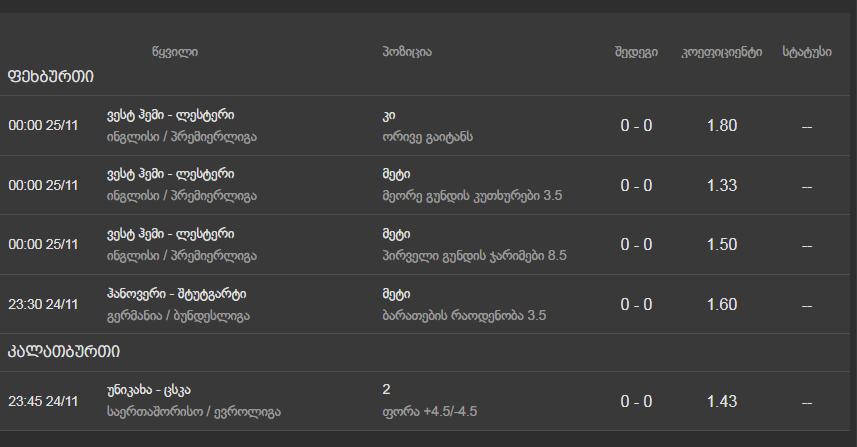The image size is (857, 447).
Task: Click the 1.43 basketball coefficient
Action: point(721,401)
